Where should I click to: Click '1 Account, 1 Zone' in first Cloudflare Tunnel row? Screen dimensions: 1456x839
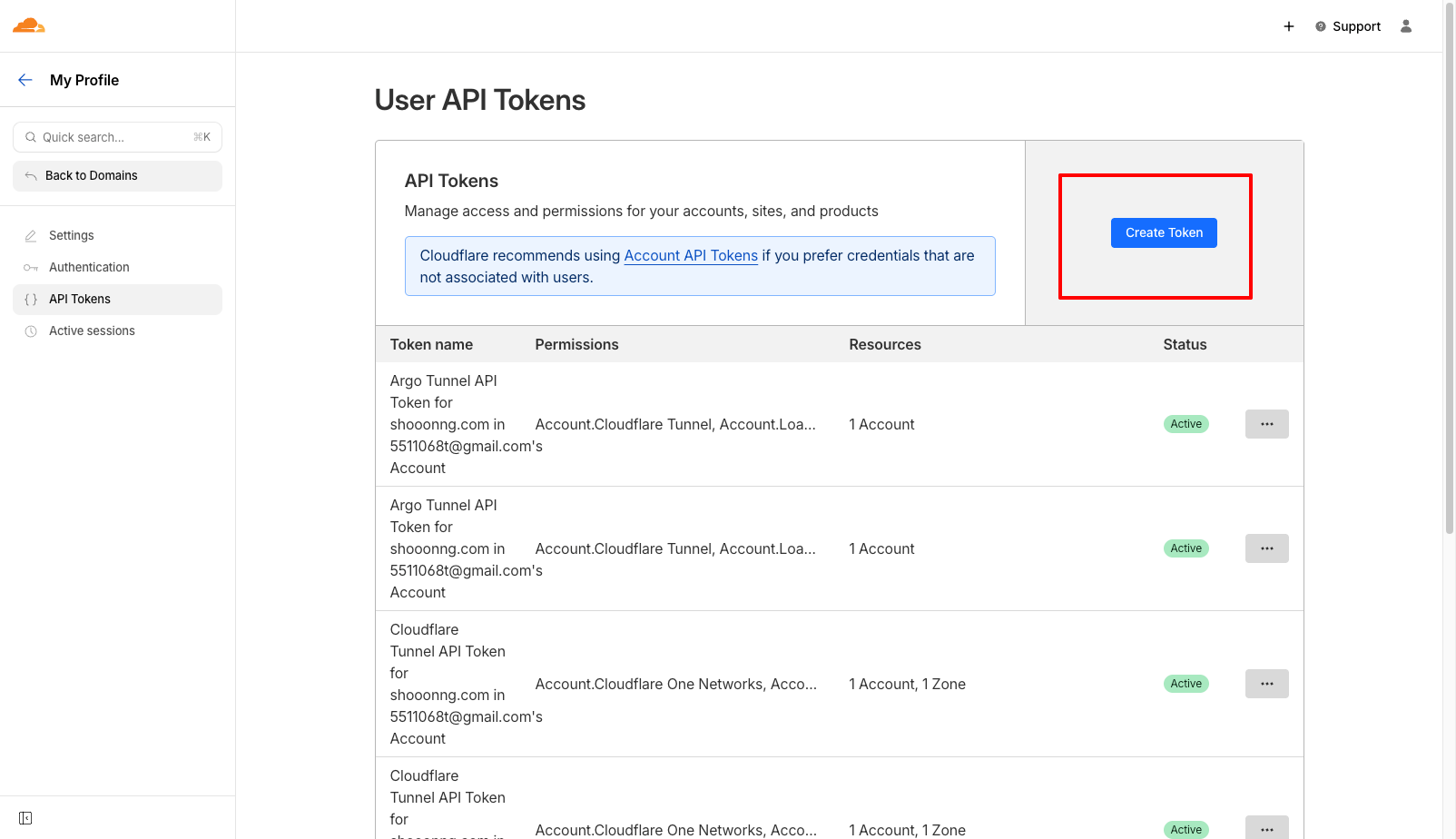(907, 684)
